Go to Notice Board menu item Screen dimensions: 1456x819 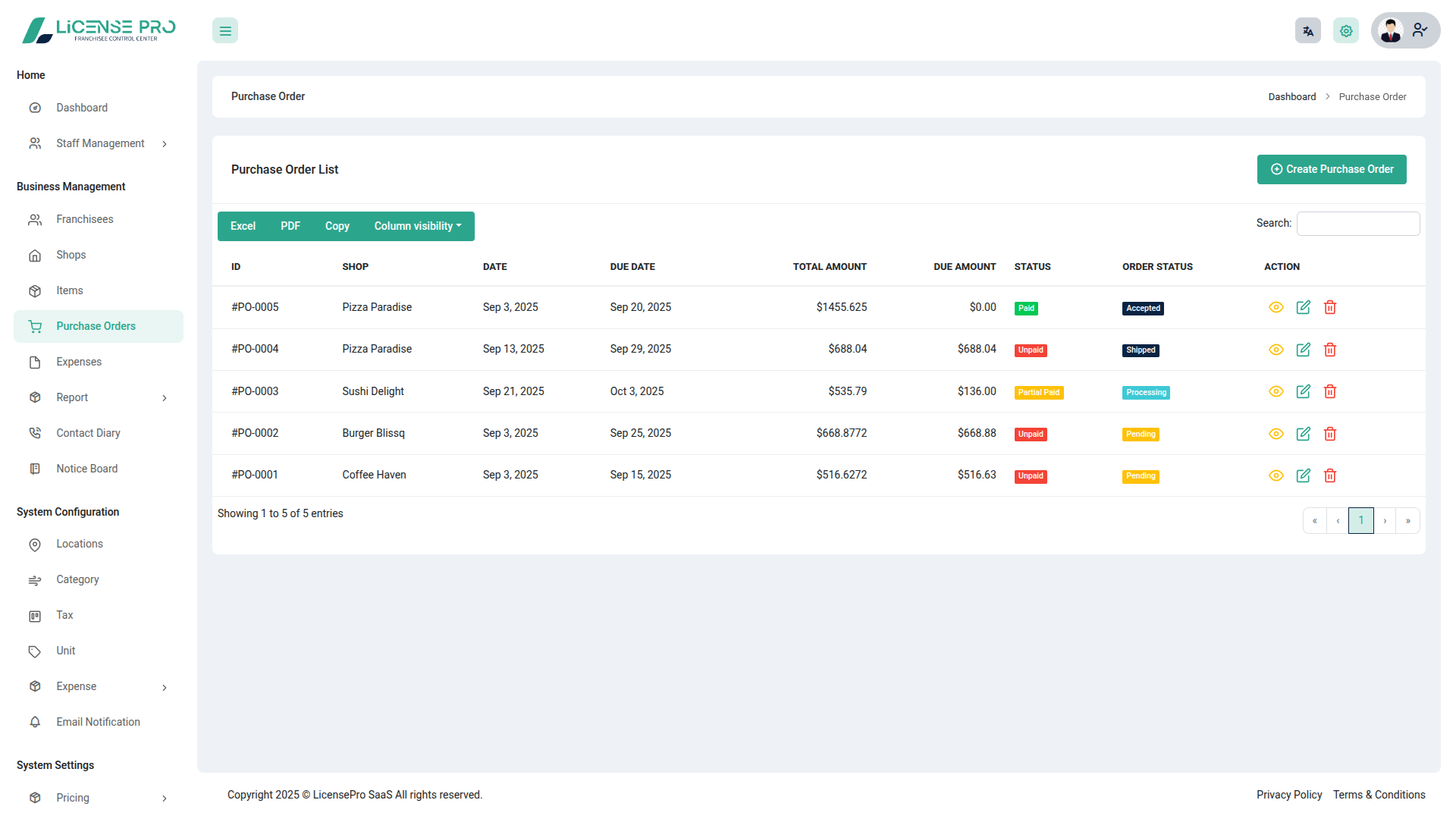[x=86, y=469]
